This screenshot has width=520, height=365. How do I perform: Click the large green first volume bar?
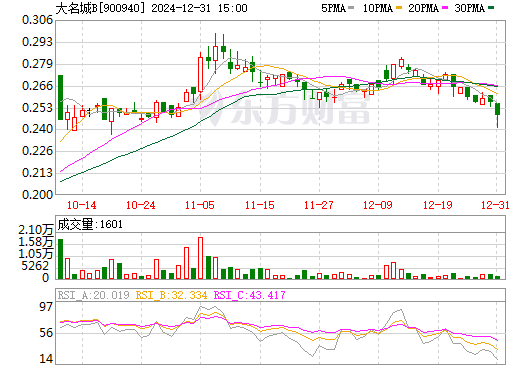[x=60, y=259]
